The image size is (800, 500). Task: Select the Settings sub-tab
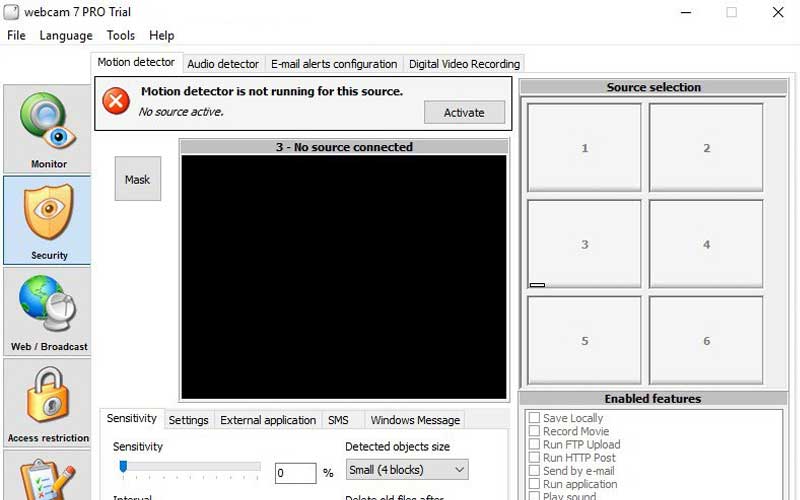188,420
